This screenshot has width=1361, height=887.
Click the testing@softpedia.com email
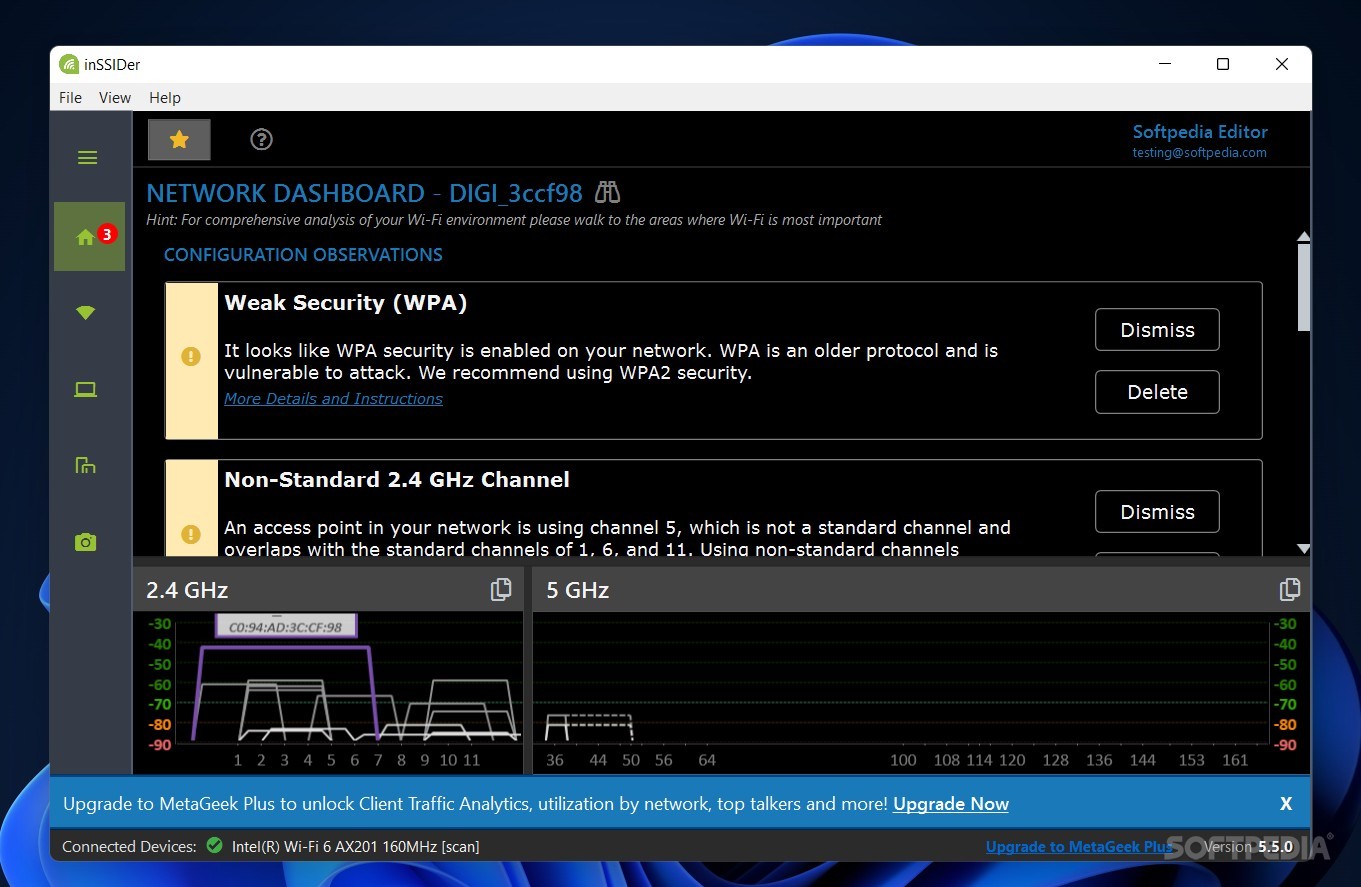pos(1199,153)
